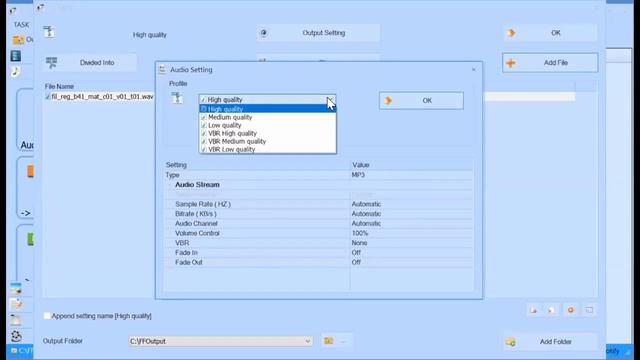Click the plus icon on Add File

511,63
